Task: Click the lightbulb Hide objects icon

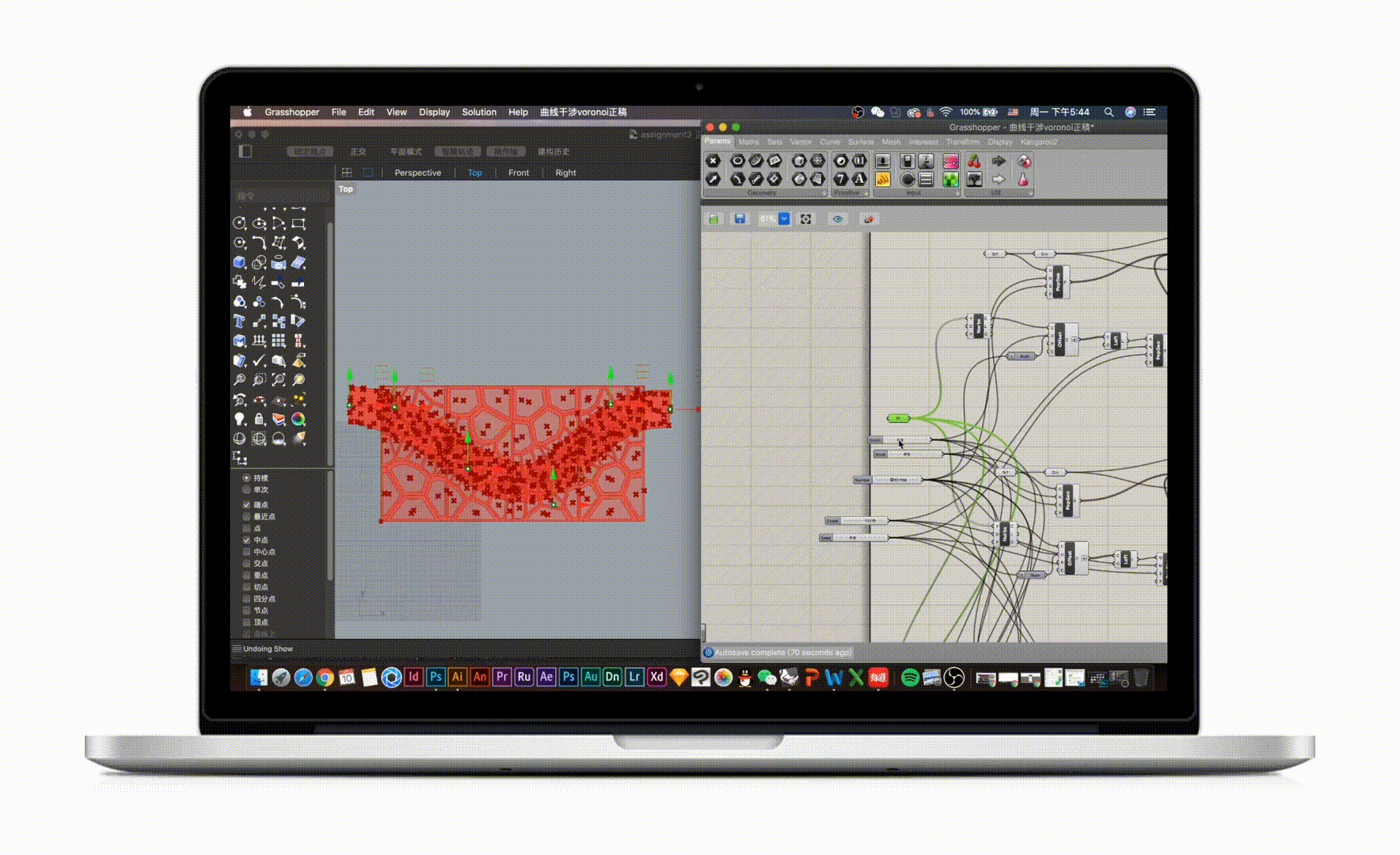Action: [239, 419]
